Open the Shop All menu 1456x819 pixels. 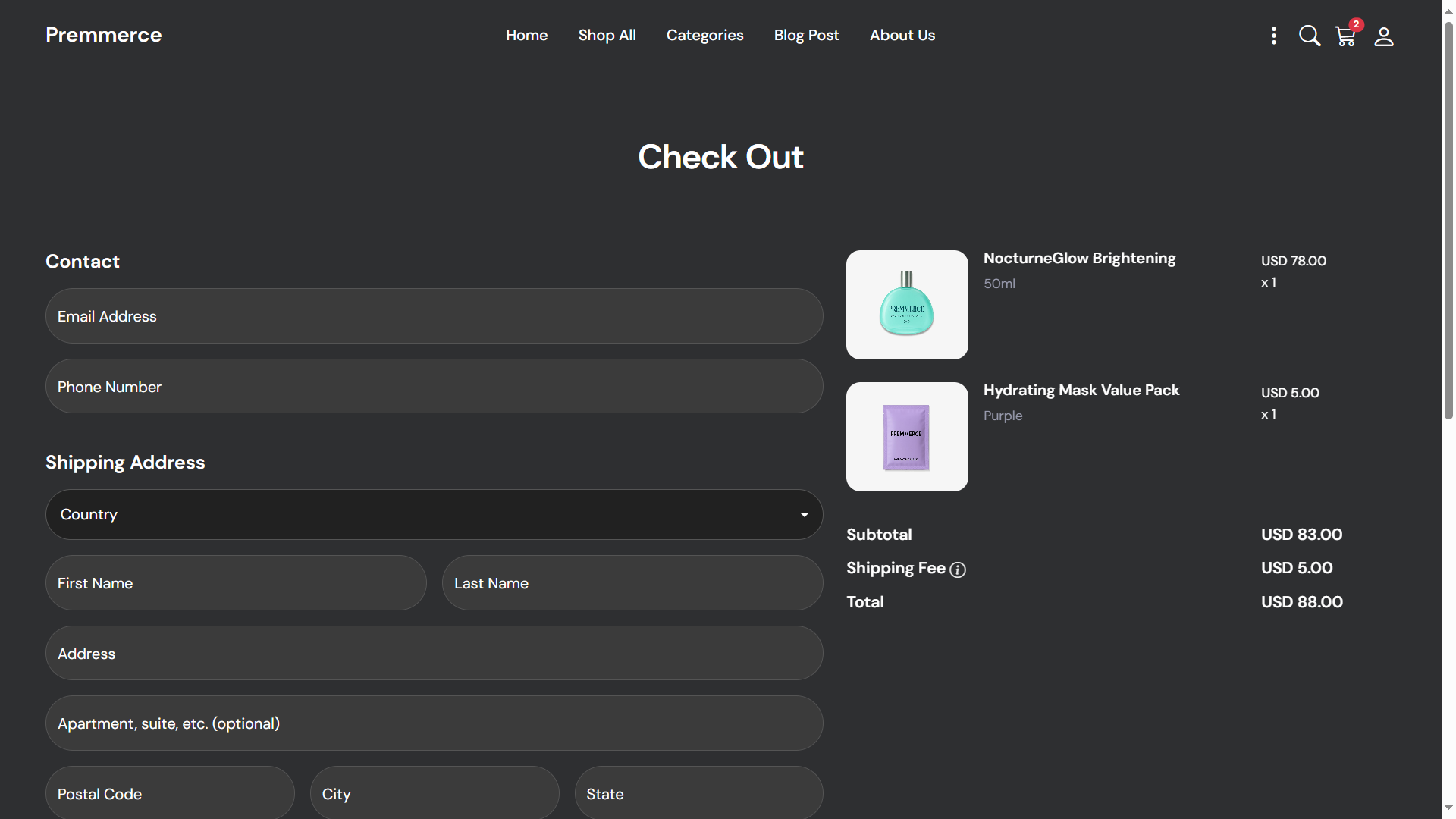pos(607,35)
